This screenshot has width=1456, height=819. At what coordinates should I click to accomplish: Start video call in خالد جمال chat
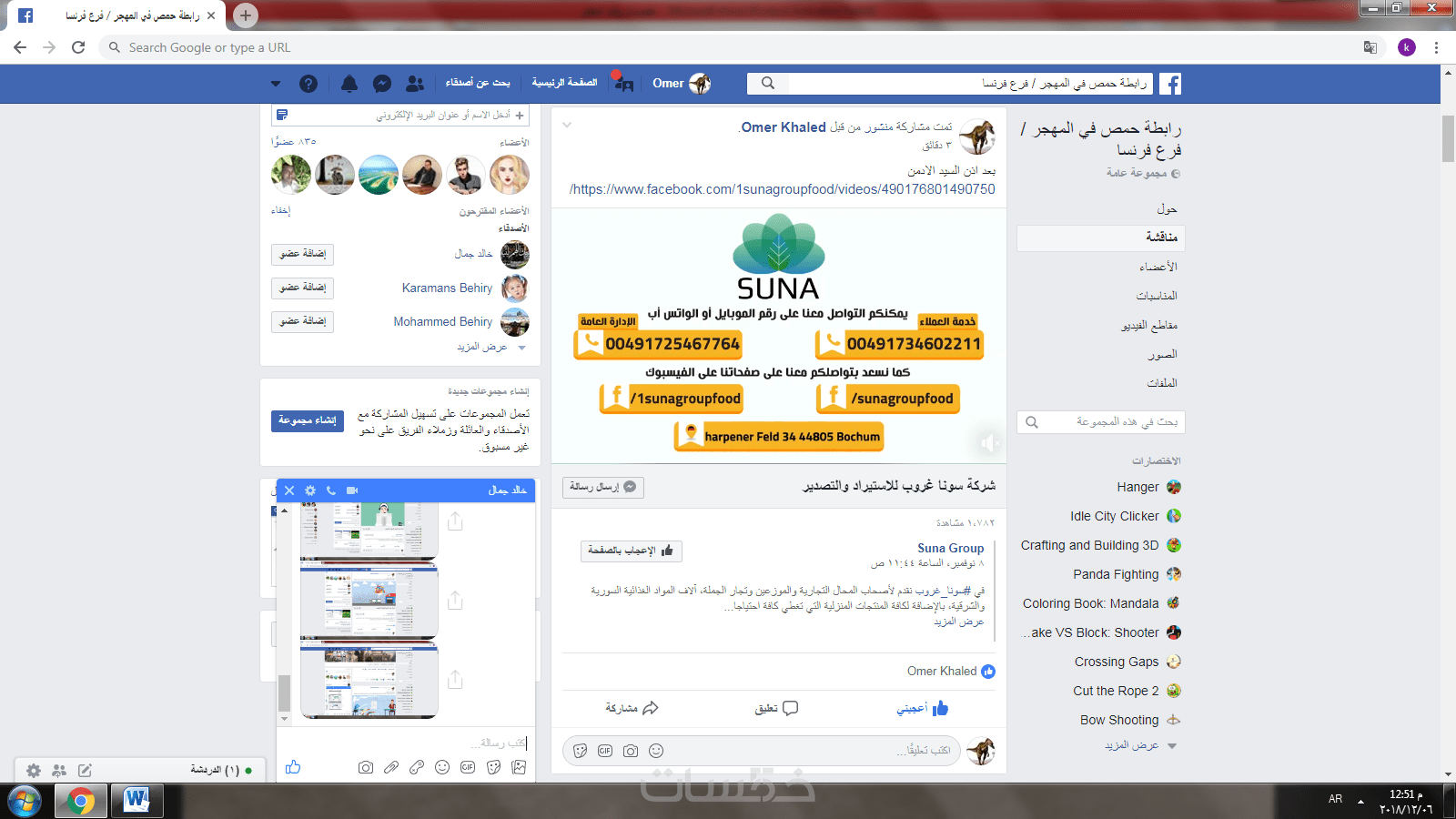pos(352,490)
